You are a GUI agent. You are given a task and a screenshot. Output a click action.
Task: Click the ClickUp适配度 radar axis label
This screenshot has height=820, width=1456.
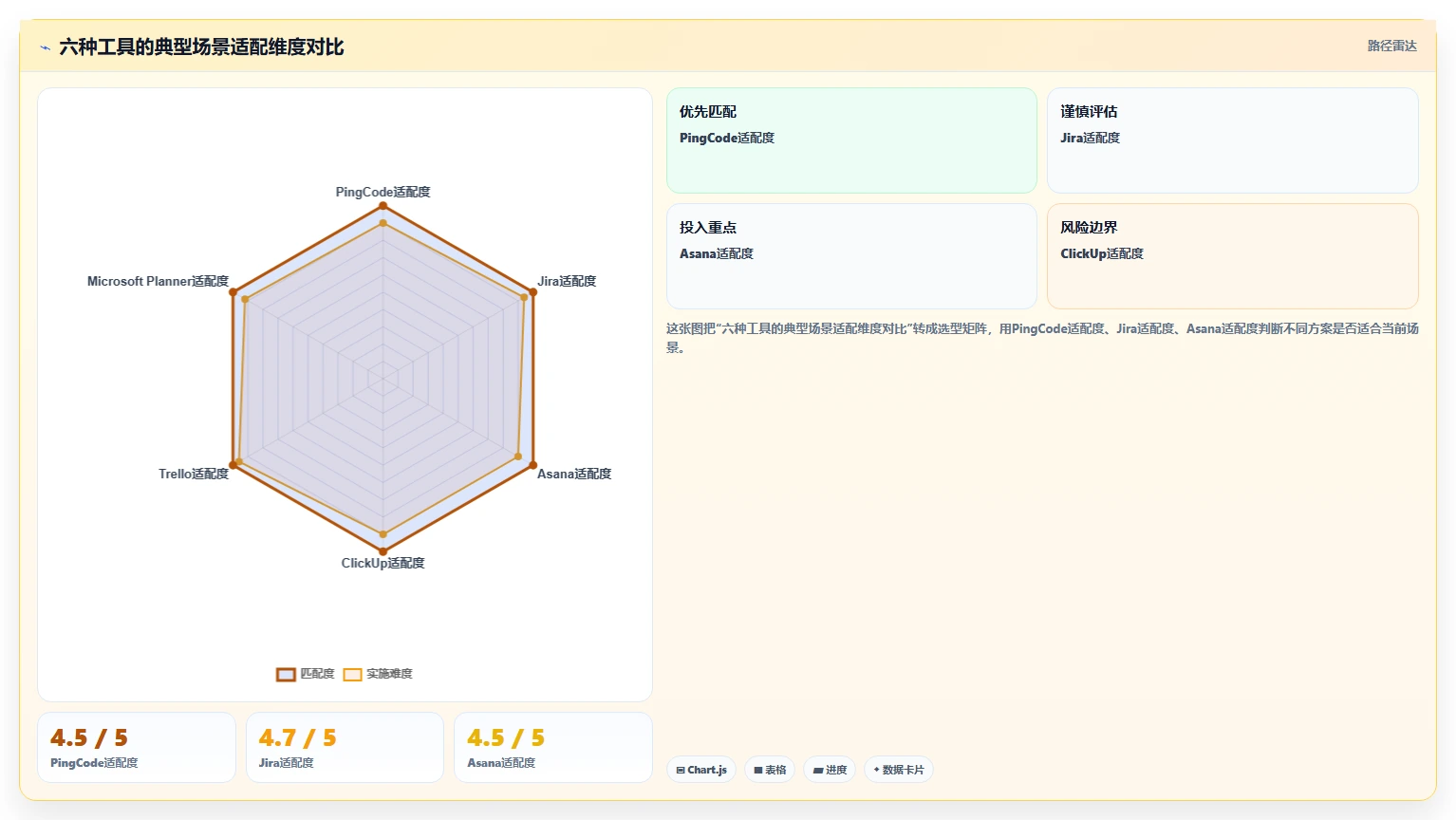click(x=383, y=563)
